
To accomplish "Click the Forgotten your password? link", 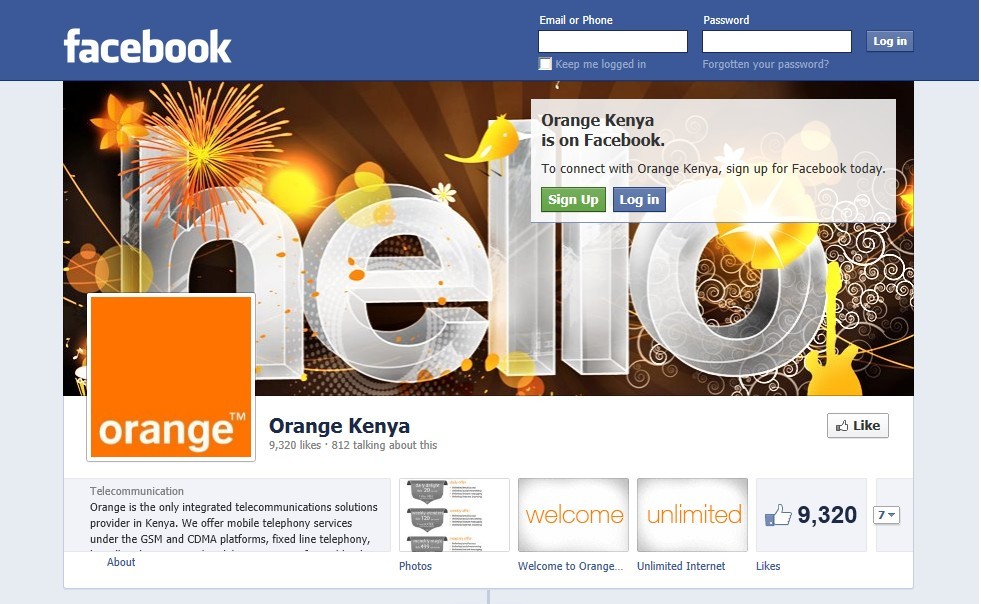I will [x=765, y=64].
